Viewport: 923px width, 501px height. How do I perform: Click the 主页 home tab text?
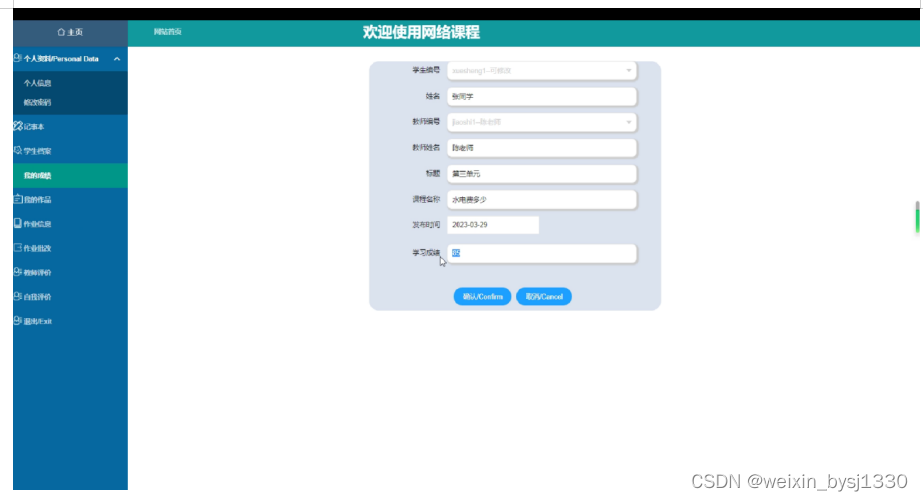coord(75,32)
